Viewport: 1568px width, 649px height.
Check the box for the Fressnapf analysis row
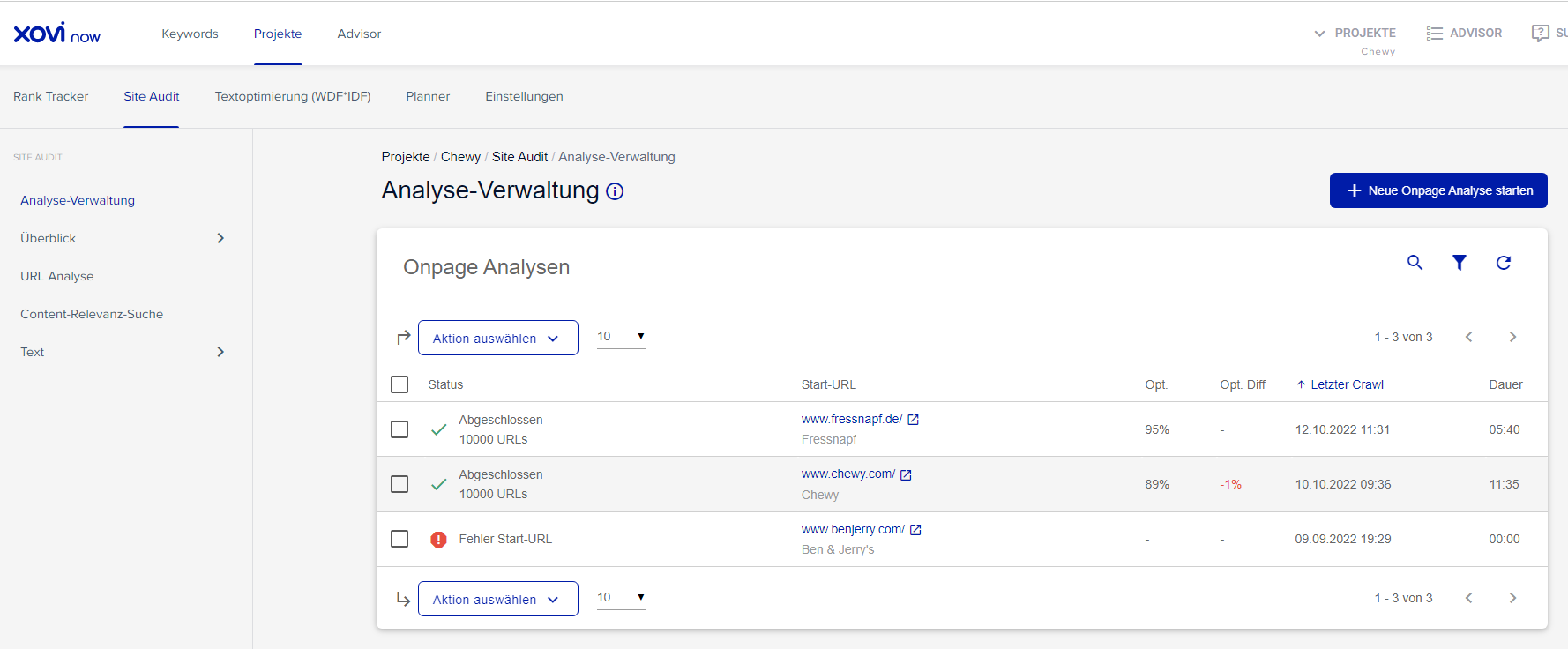(399, 429)
